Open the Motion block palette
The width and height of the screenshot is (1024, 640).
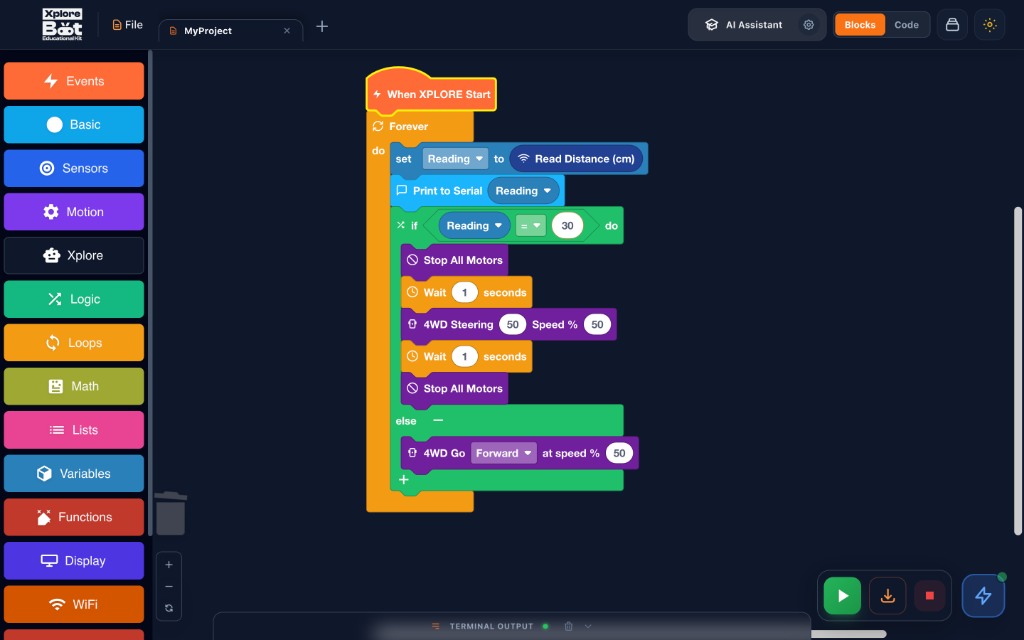coord(73,212)
